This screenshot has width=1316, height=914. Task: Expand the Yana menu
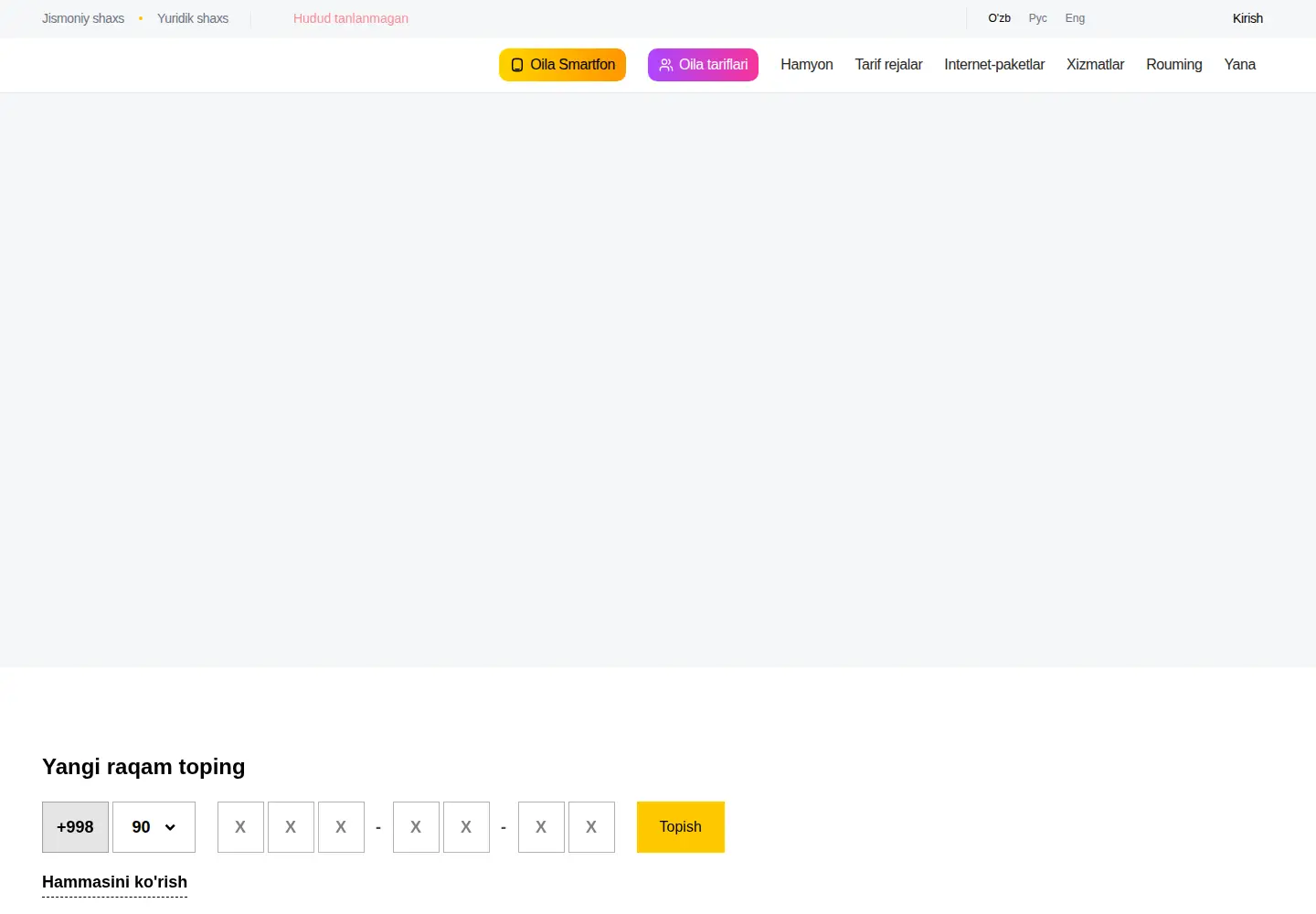pyautogui.click(x=1240, y=65)
